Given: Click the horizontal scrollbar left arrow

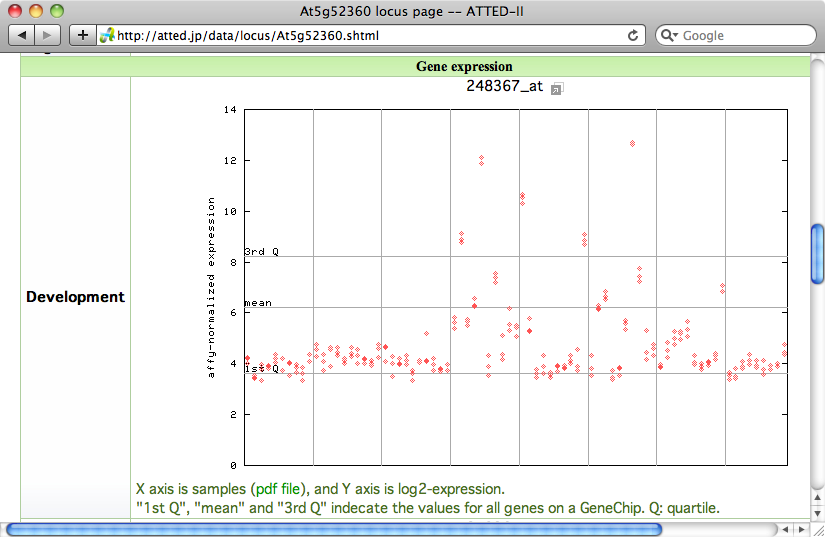Looking at the screenshot, I should click(x=785, y=529).
